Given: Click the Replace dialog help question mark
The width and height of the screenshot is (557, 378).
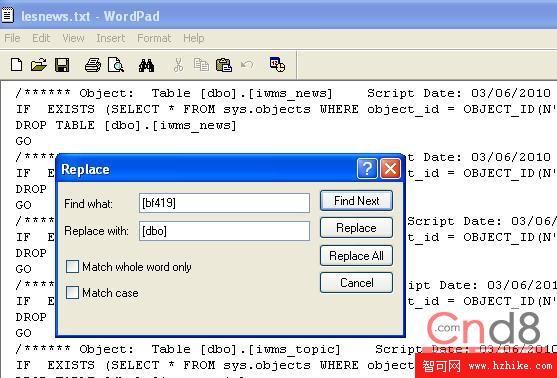Looking at the screenshot, I should tap(367, 168).
